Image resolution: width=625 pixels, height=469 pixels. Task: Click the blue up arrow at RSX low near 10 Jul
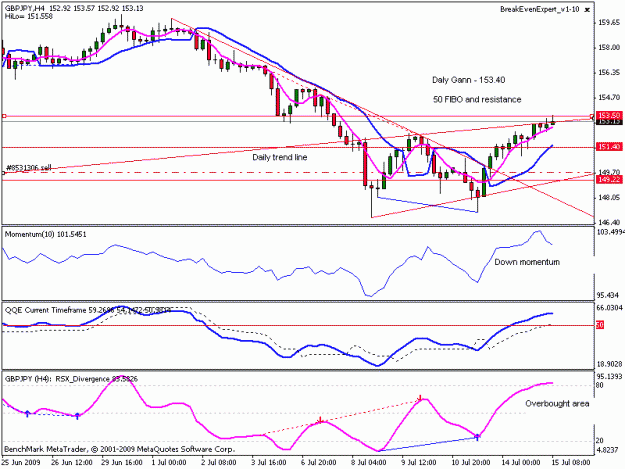(x=478, y=437)
